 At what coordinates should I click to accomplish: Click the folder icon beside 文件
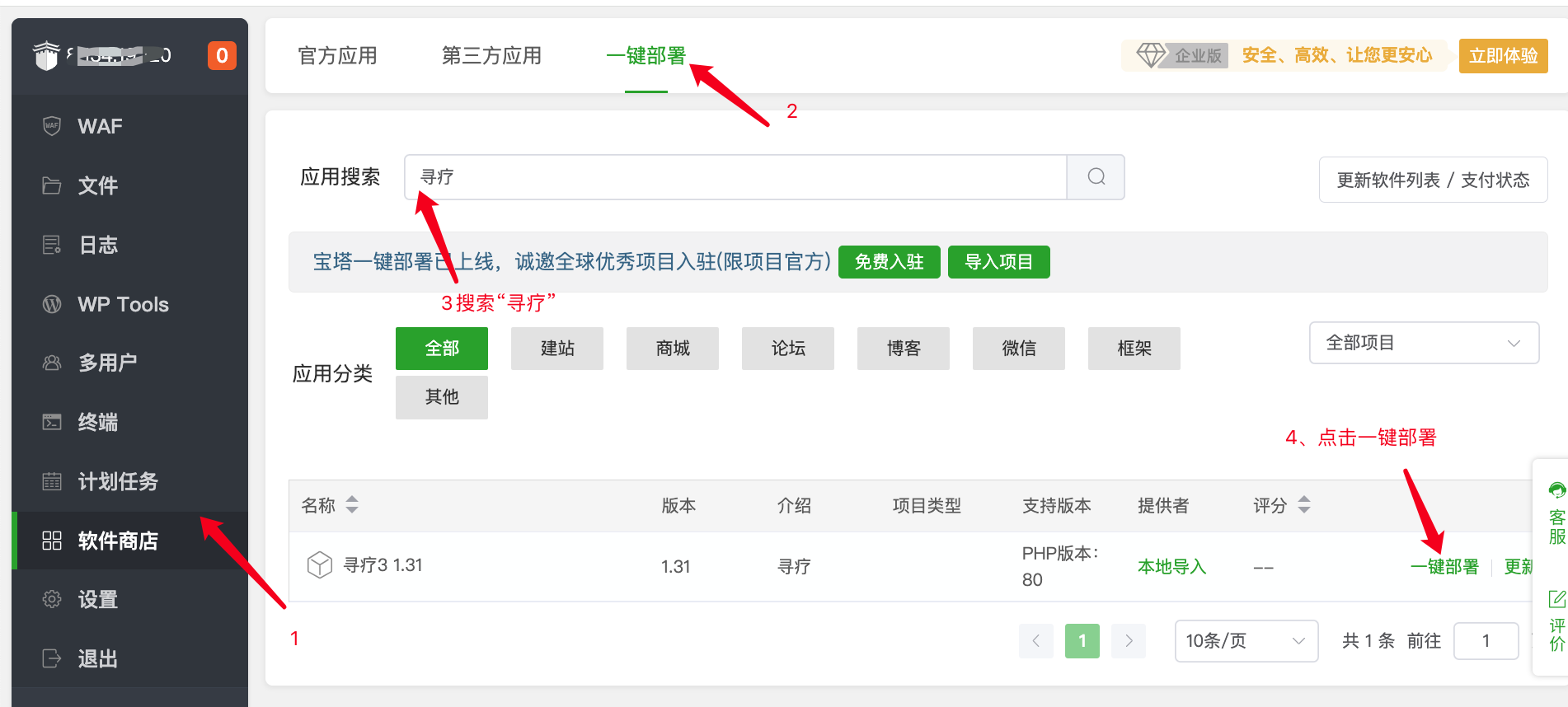pyautogui.click(x=52, y=185)
